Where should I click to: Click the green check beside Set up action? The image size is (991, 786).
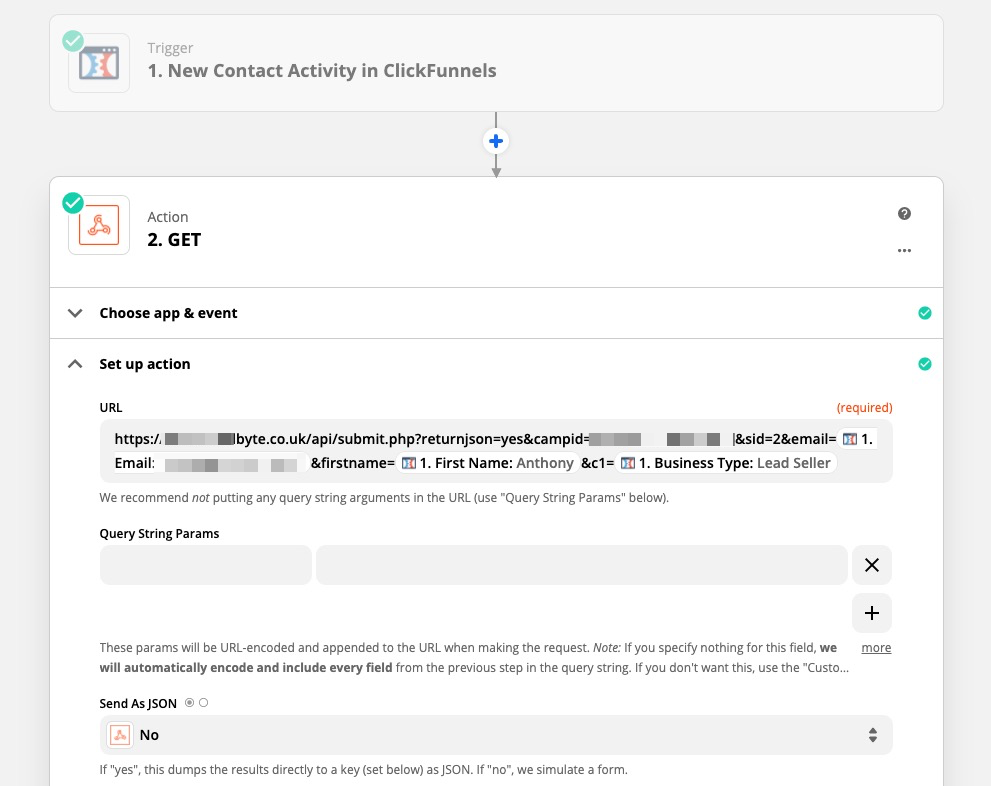(x=925, y=364)
